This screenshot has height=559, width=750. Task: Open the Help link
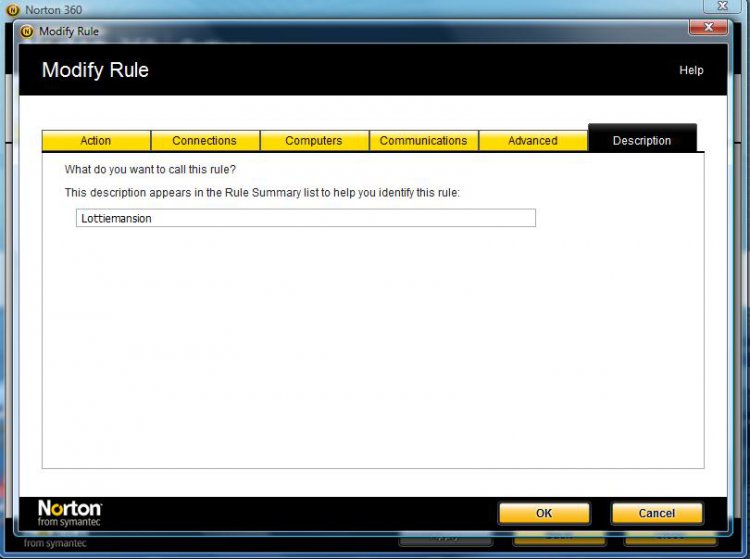click(x=691, y=70)
